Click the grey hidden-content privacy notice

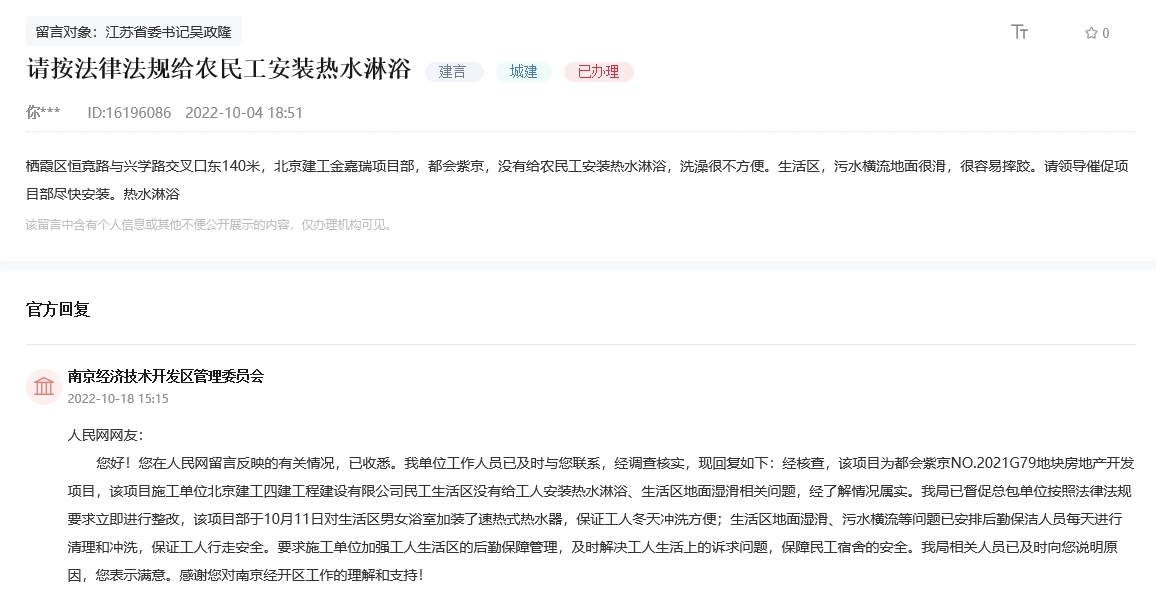[210, 225]
